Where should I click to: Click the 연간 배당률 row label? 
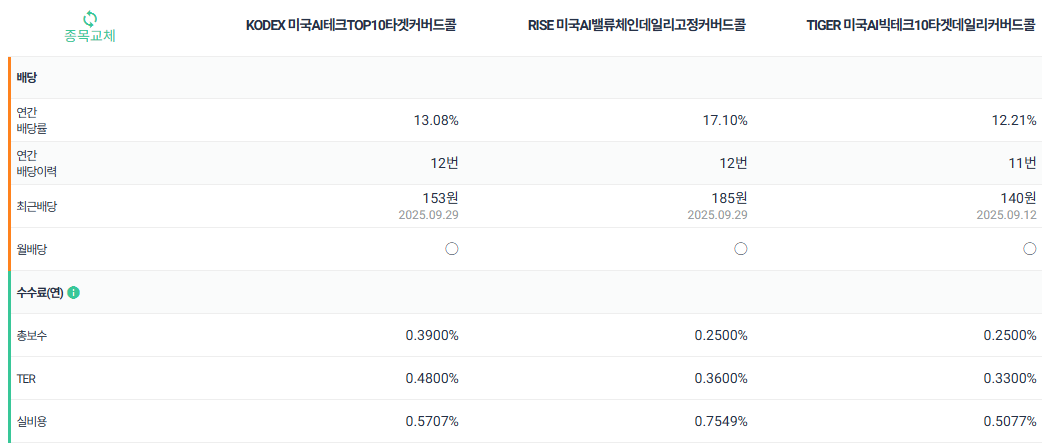[x=32, y=120]
